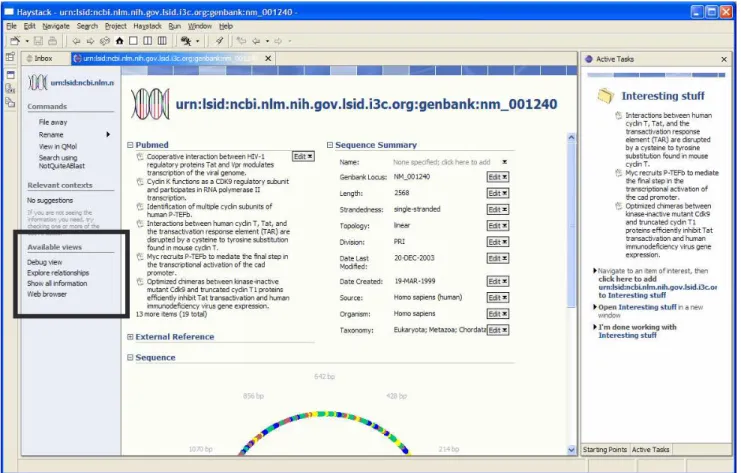741x473 pixels.
Task: Open the New wizard dropdown arrow
Action: [27, 41]
